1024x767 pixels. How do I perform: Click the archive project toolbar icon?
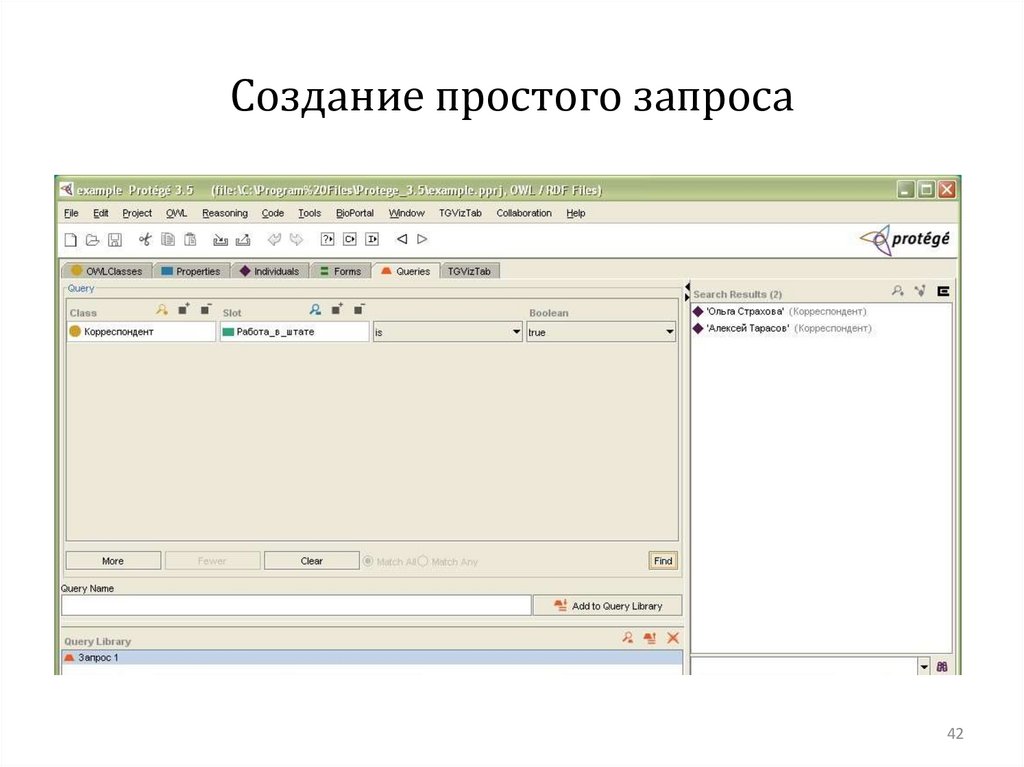pos(221,240)
